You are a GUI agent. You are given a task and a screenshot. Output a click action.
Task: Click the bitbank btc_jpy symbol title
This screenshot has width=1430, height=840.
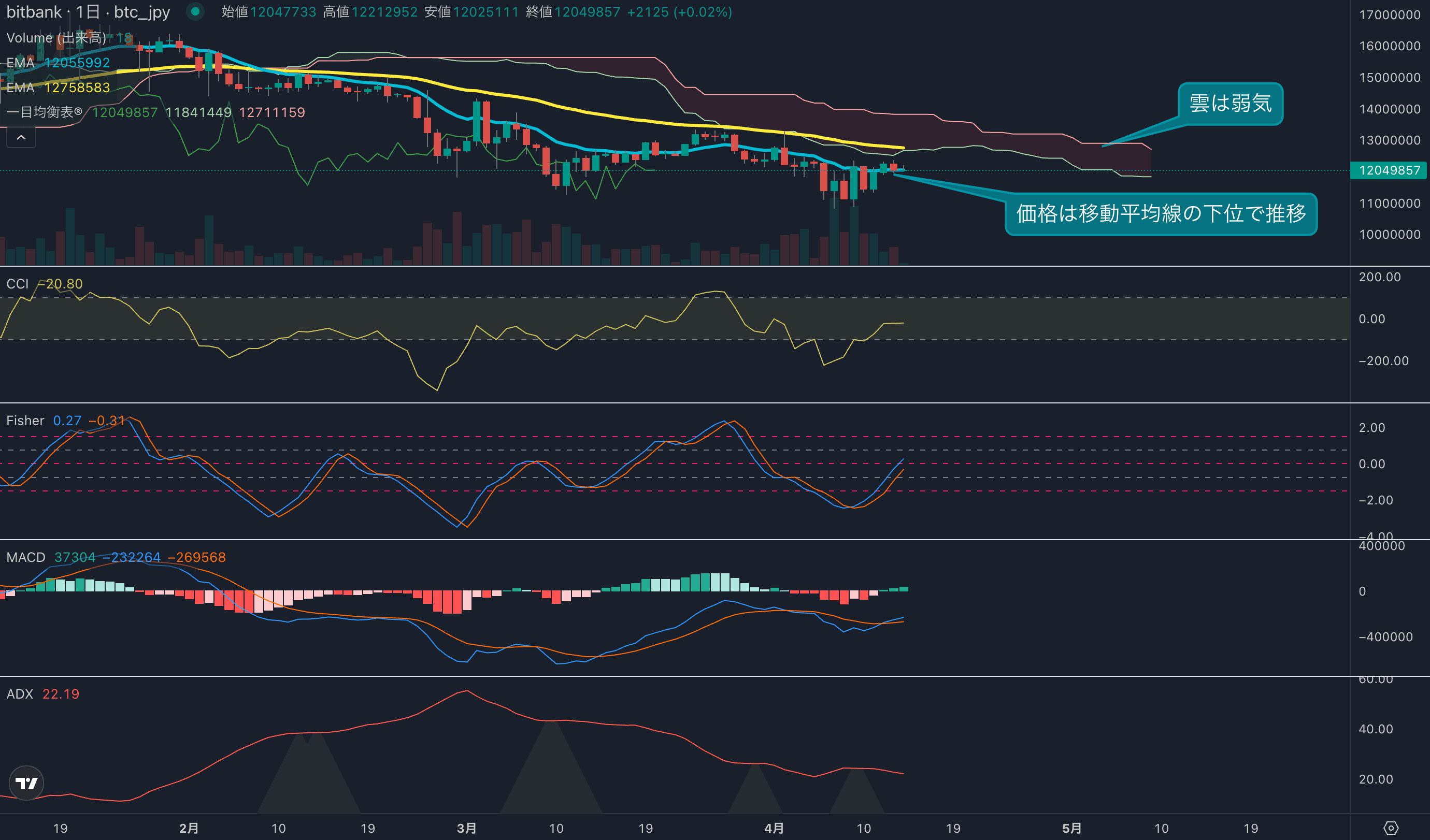[x=88, y=12]
